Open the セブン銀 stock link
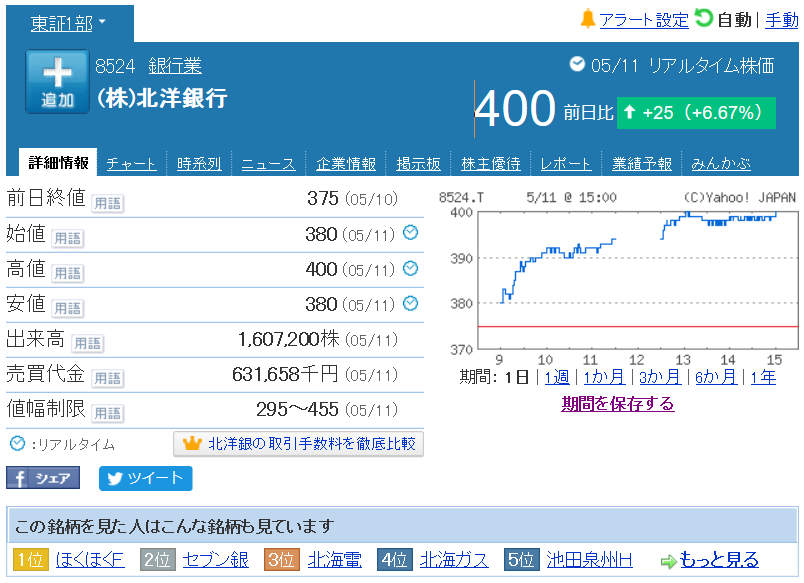The height and width of the screenshot is (583, 804). (x=215, y=559)
